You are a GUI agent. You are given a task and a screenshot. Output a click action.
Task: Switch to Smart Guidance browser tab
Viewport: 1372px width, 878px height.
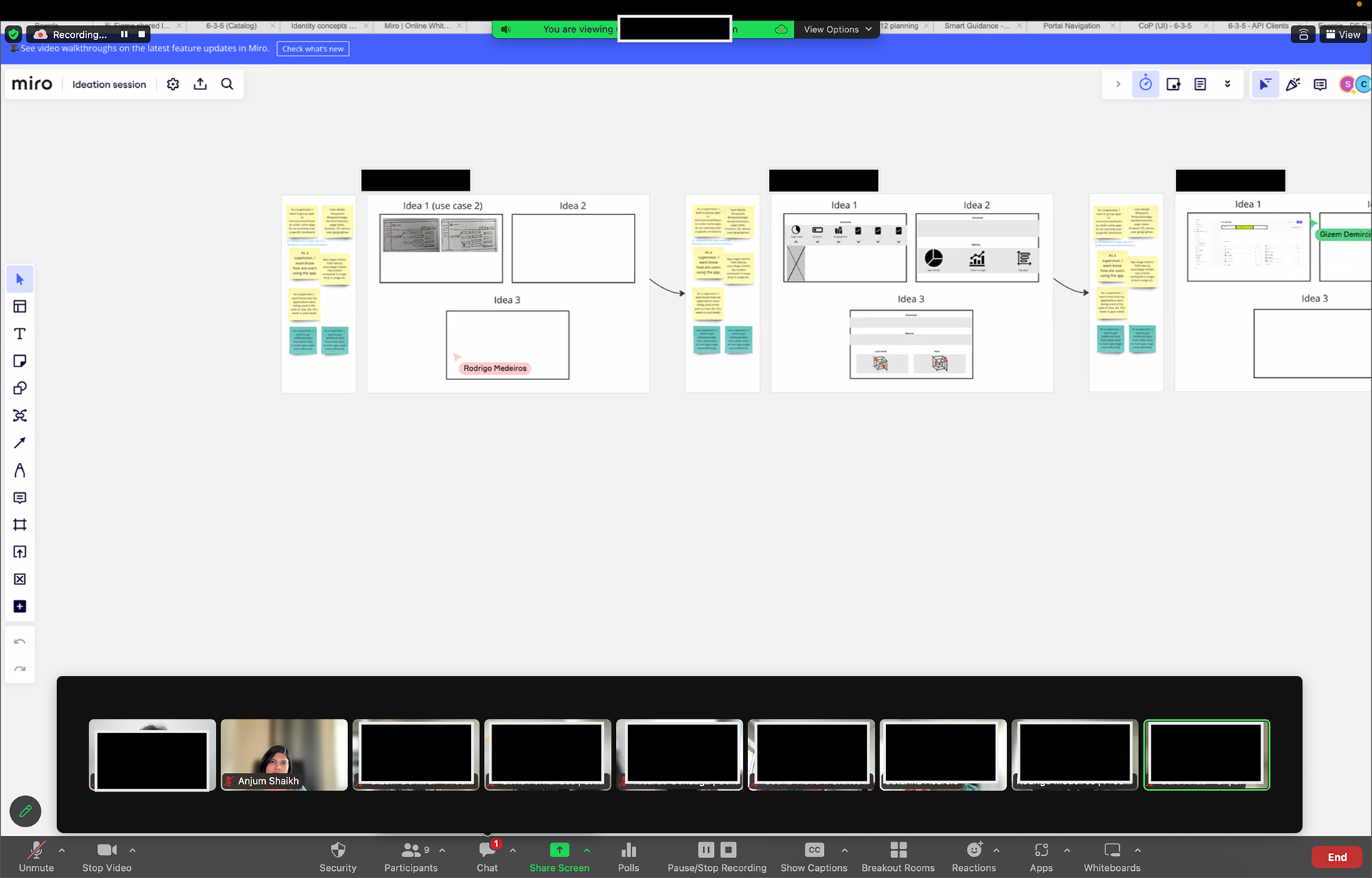click(977, 26)
